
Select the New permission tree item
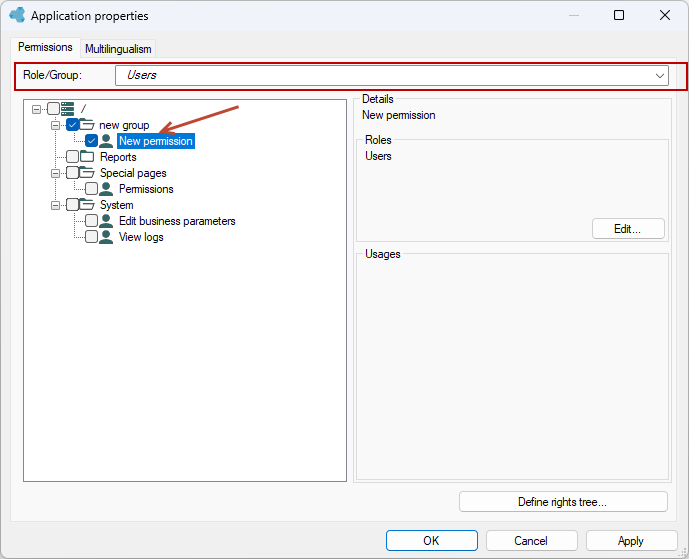tap(156, 141)
